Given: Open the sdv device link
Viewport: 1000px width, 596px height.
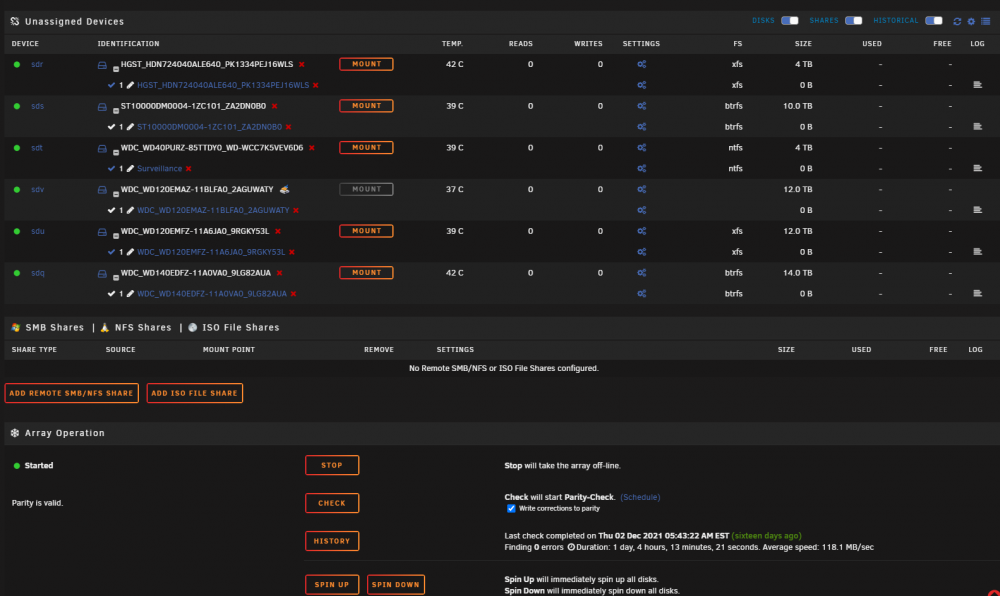Looking at the screenshot, I should pos(38,189).
